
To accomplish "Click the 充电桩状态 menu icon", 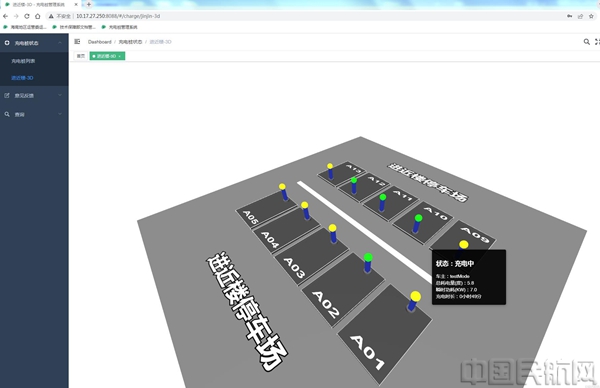I will 7,43.
